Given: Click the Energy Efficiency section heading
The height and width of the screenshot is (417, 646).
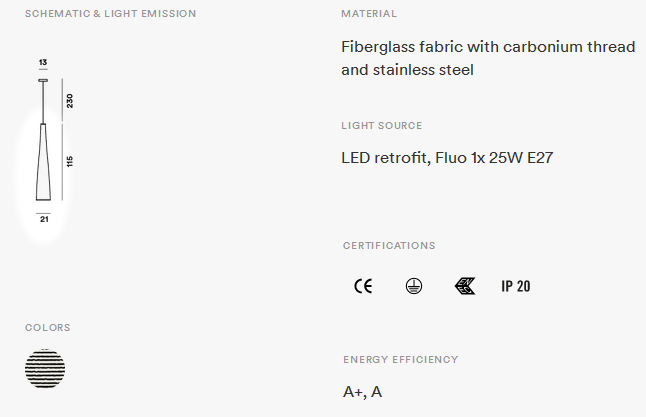Looking at the screenshot, I should pos(400,360).
